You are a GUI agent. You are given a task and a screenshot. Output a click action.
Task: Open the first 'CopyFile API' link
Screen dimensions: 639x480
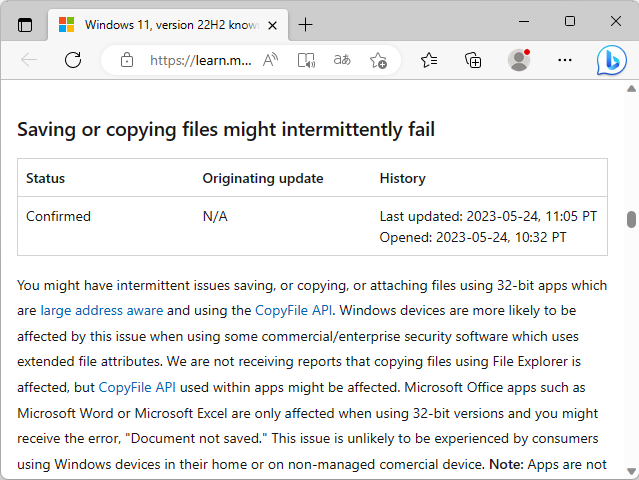(x=293, y=310)
